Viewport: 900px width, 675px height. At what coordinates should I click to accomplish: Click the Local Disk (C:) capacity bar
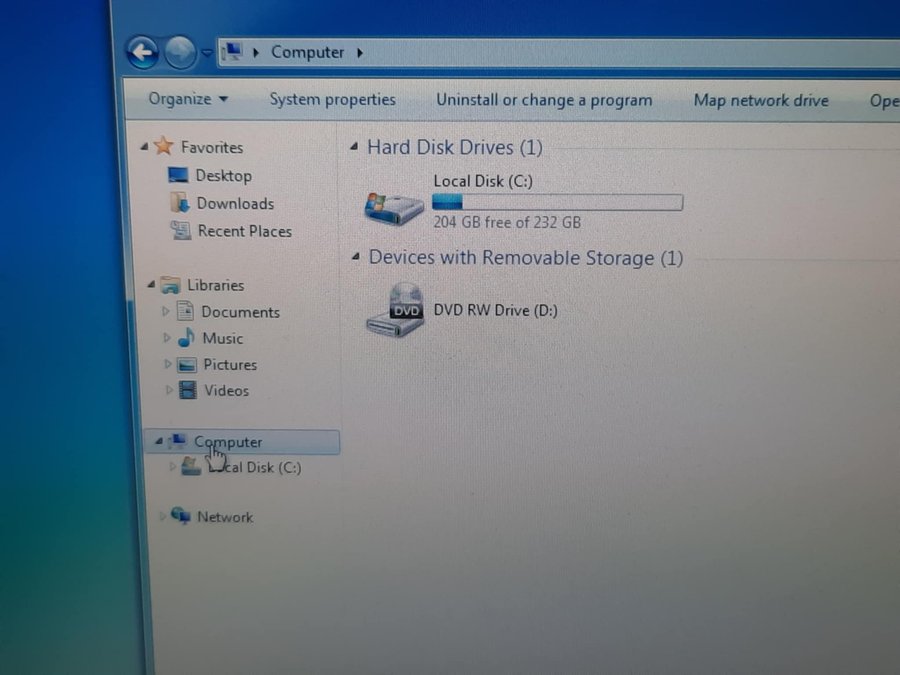pos(557,203)
